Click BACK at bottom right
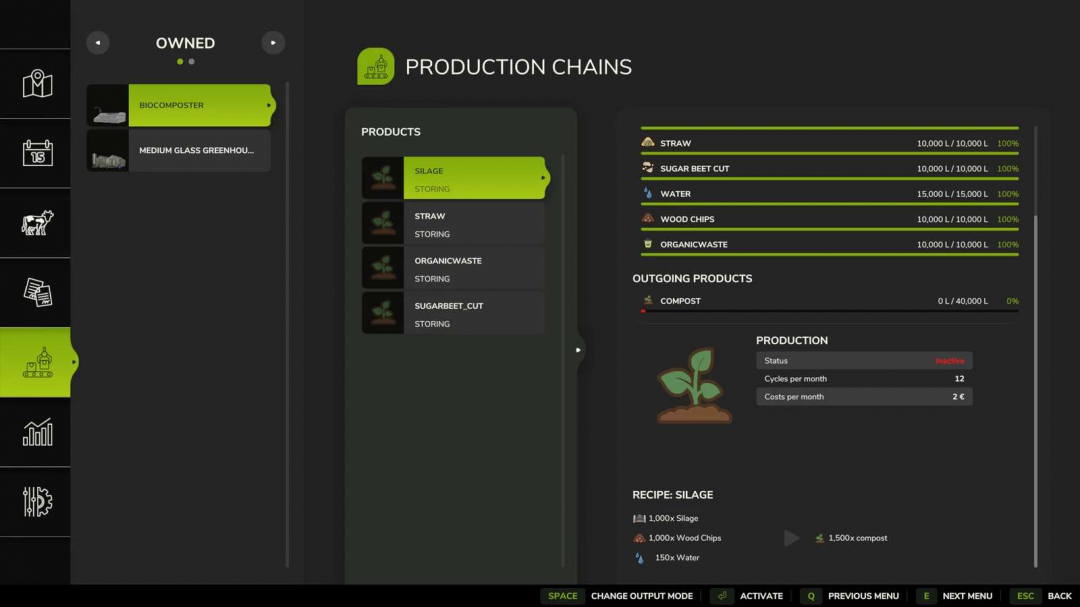The height and width of the screenshot is (607, 1080). [x=1058, y=595]
